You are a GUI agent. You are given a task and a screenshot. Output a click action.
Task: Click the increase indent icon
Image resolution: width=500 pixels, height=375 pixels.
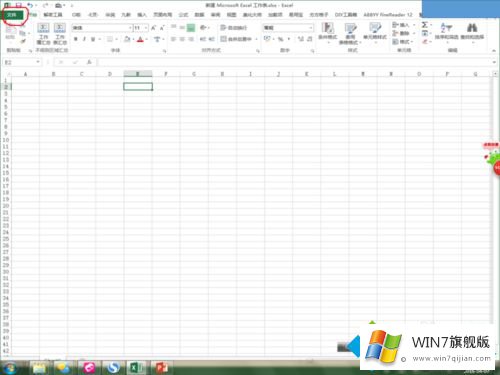pyautogui.click(x=211, y=39)
